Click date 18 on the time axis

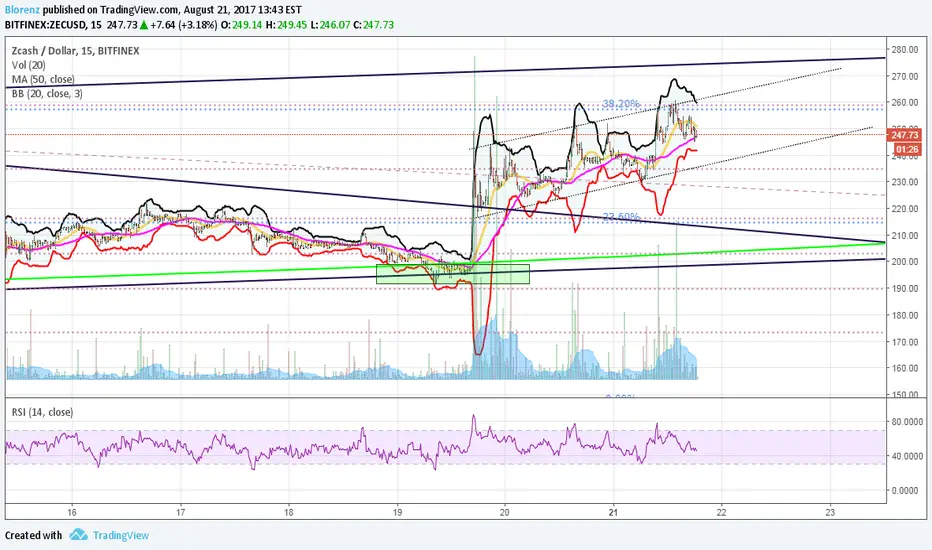click(x=289, y=512)
